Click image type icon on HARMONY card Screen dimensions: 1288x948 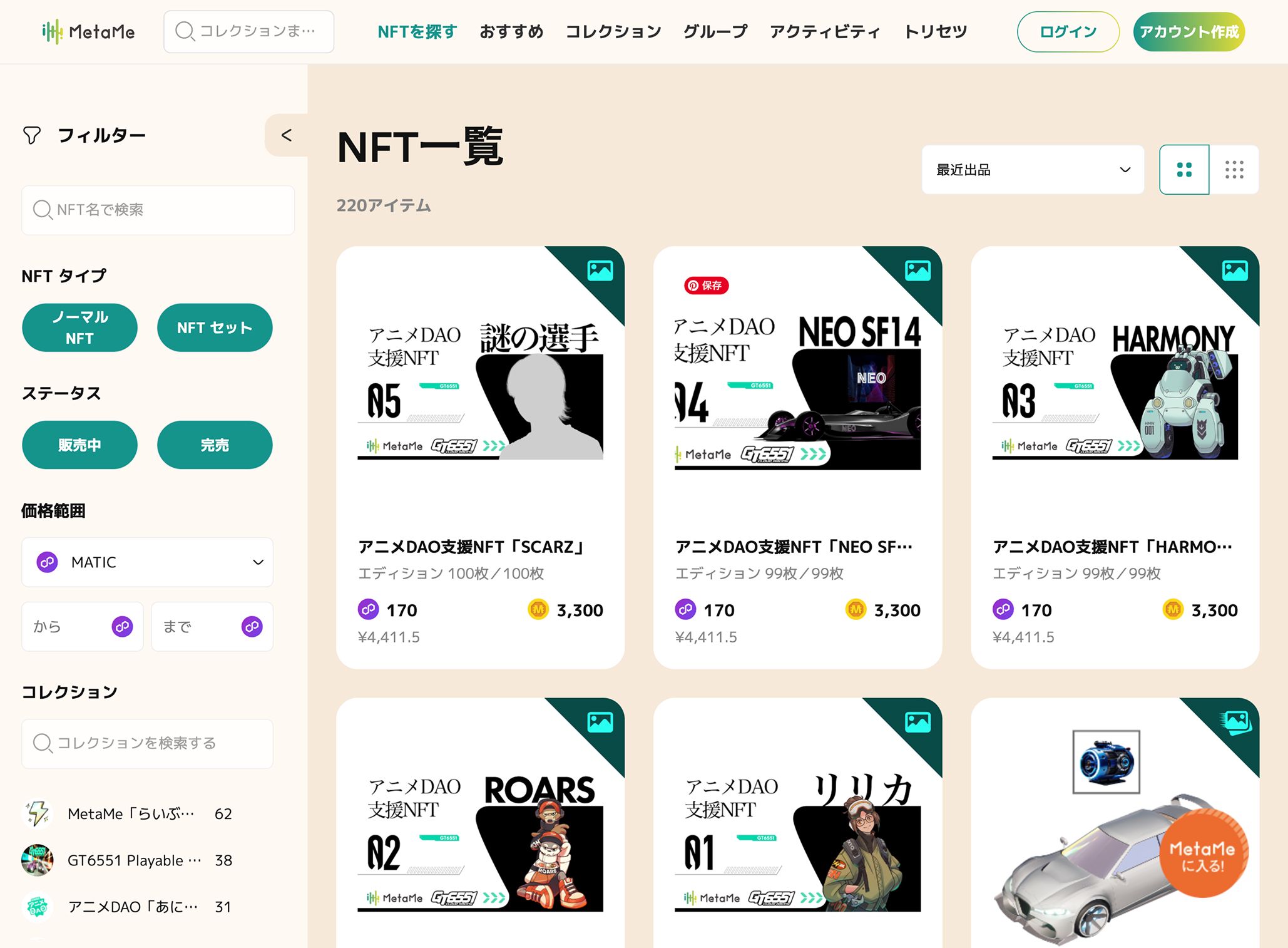pos(1235,270)
